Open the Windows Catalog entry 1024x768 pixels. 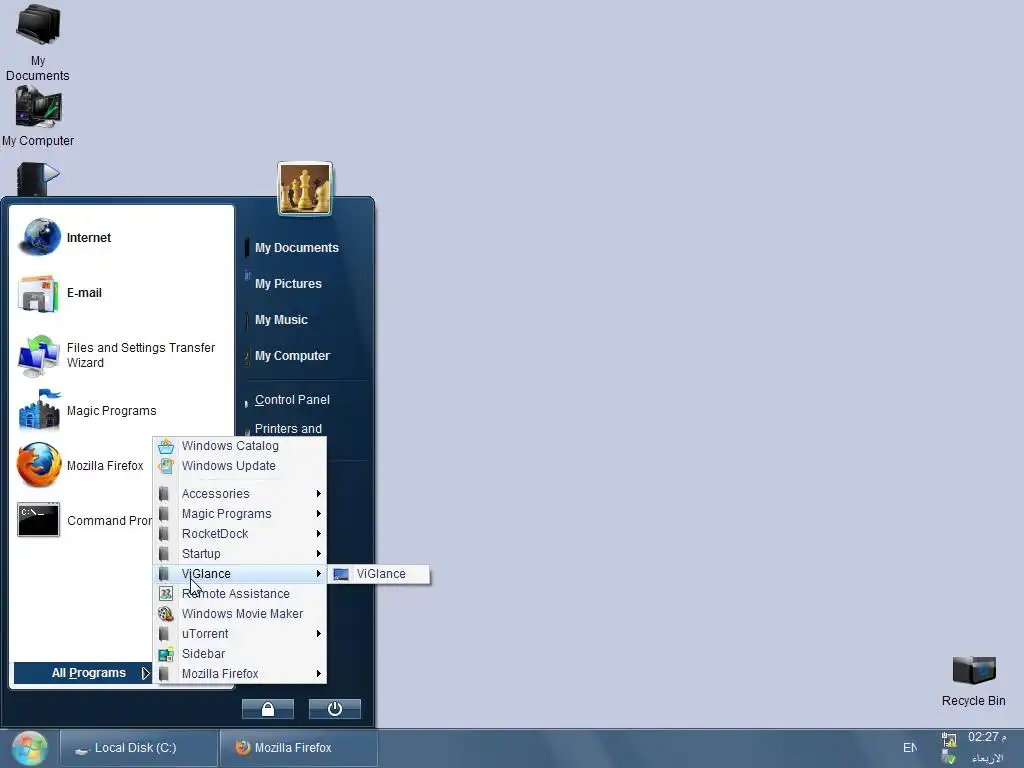pyautogui.click(x=240, y=446)
